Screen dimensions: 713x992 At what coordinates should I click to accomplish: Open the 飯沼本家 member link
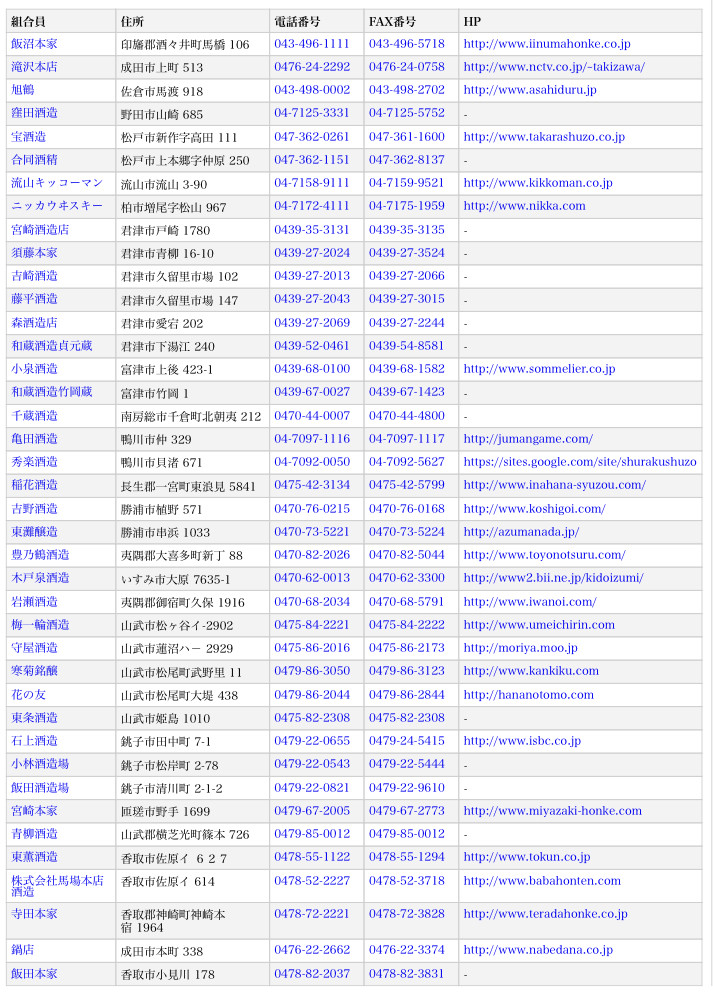click(34, 44)
